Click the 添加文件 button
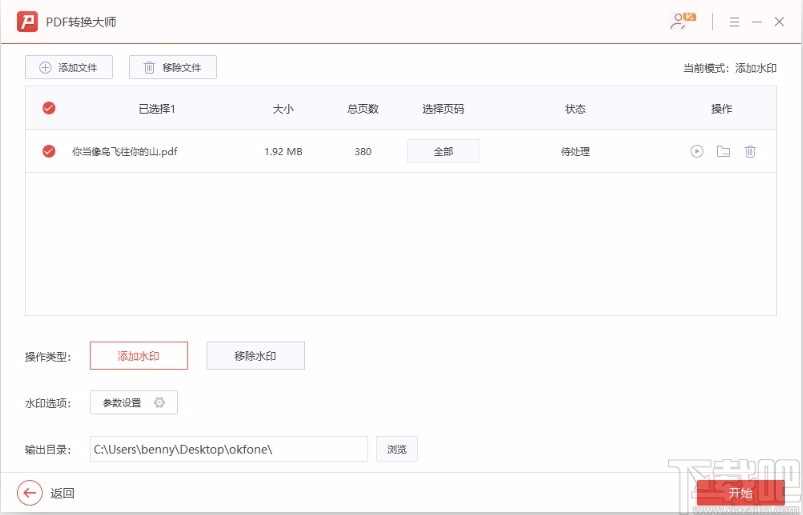Viewport: 803px width, 515px height. click(69, 67)
